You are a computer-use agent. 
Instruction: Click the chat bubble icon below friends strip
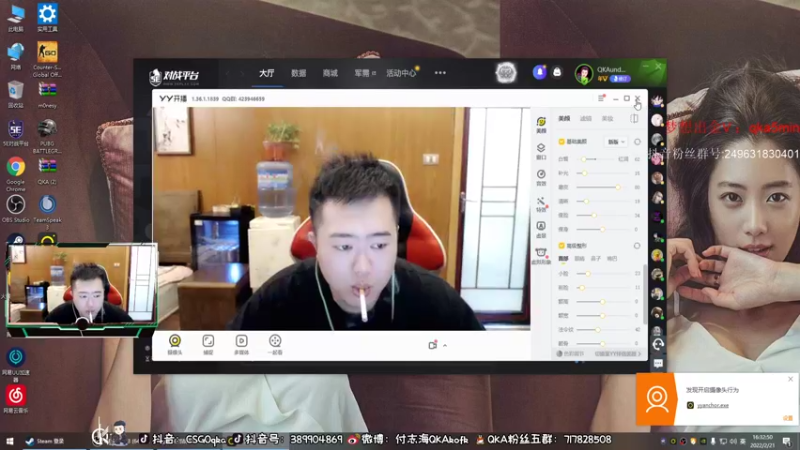658,363
